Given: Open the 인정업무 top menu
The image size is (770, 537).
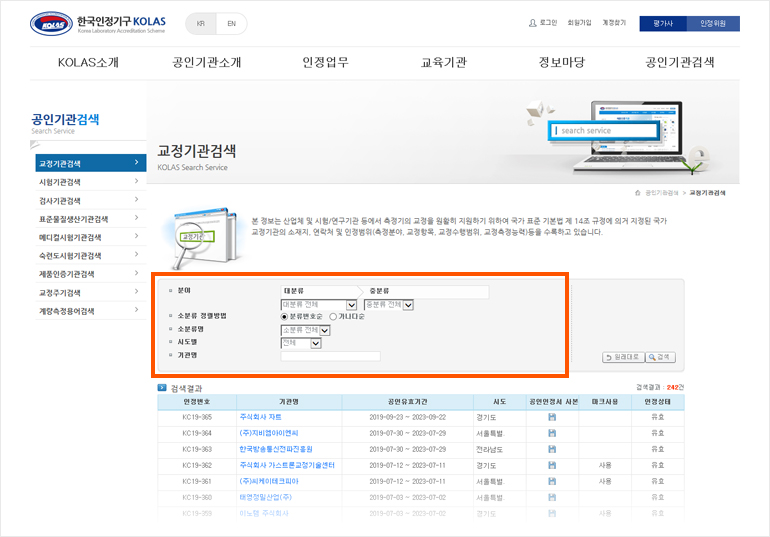Looking at the screenshot, I should tap(325, 62).
